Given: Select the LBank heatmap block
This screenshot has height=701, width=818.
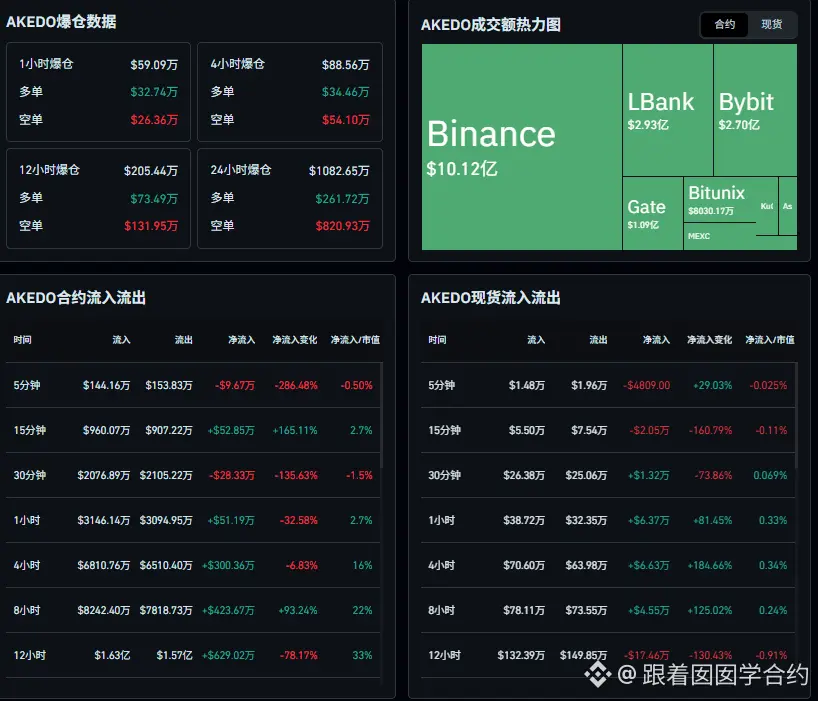Looking at the screenshot, I should 668,110.
